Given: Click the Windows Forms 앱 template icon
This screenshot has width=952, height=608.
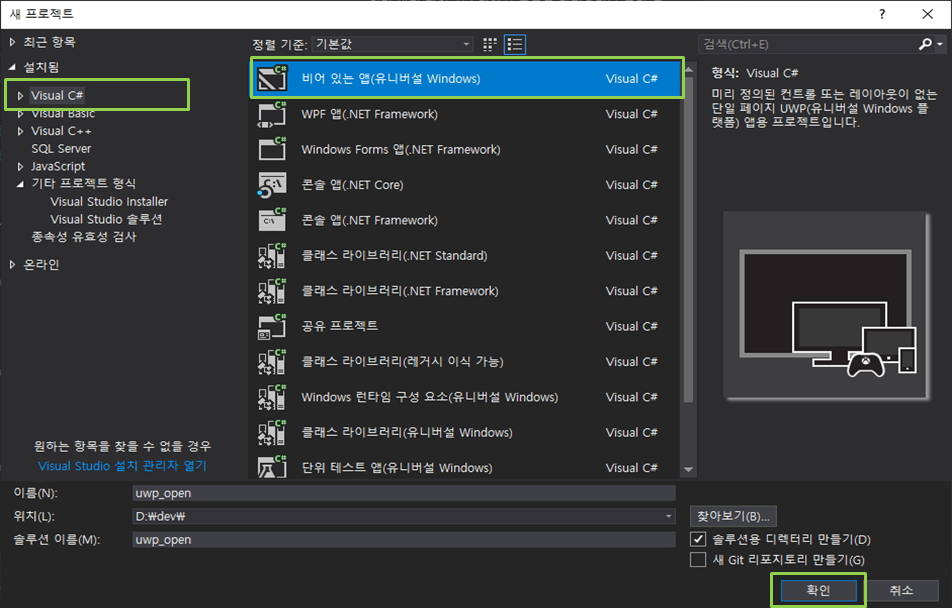Looking at the screenshot, I should click(272, 149).
